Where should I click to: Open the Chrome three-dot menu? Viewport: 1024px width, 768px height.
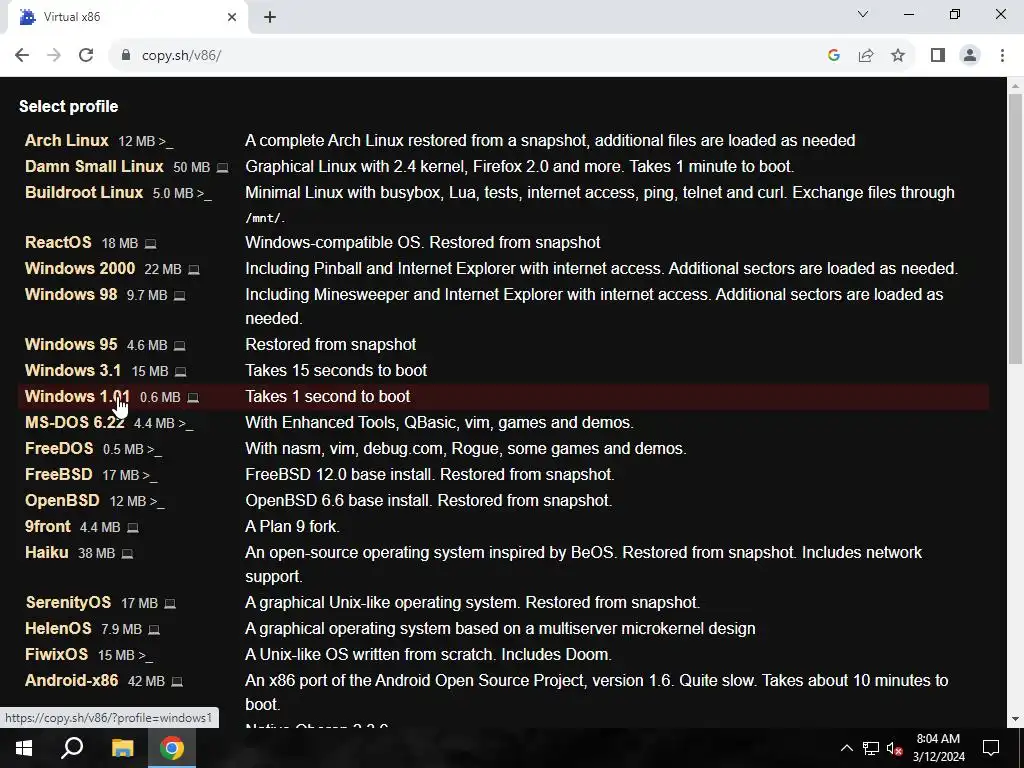point(1002,56)
